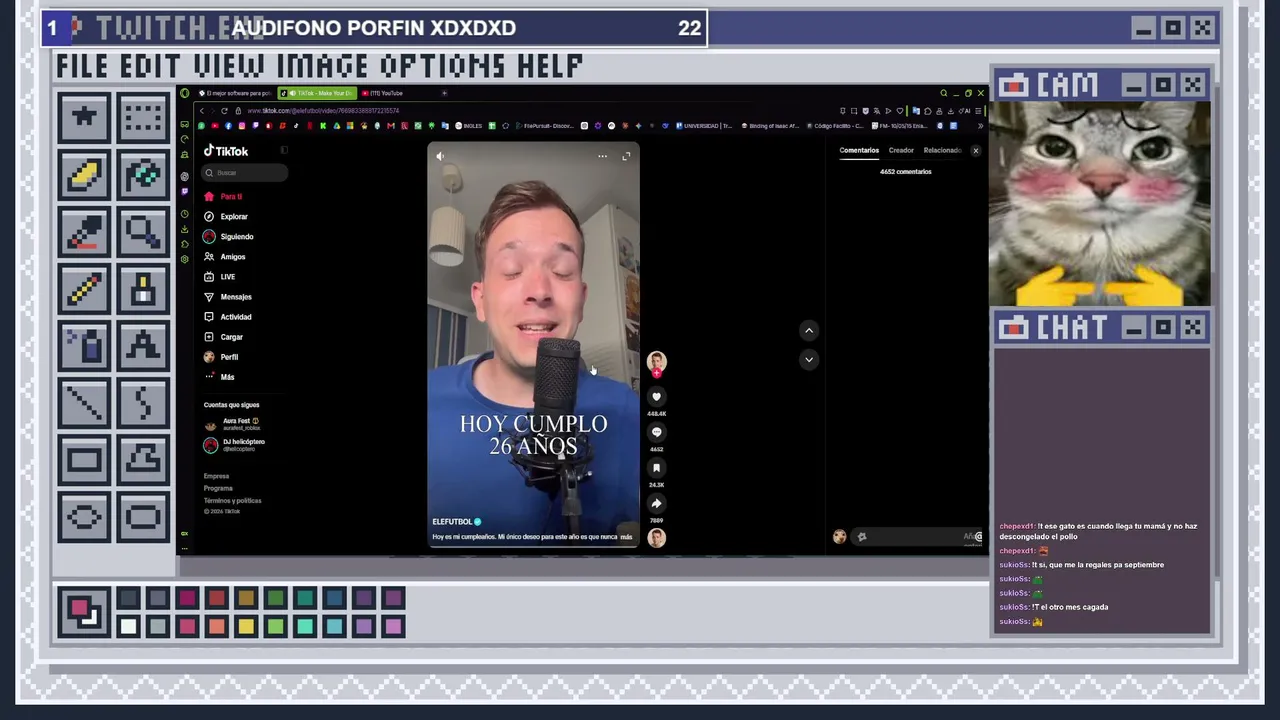Select the rectangle shape tool
Viewport: 1280px width, 720px height.
84,461
